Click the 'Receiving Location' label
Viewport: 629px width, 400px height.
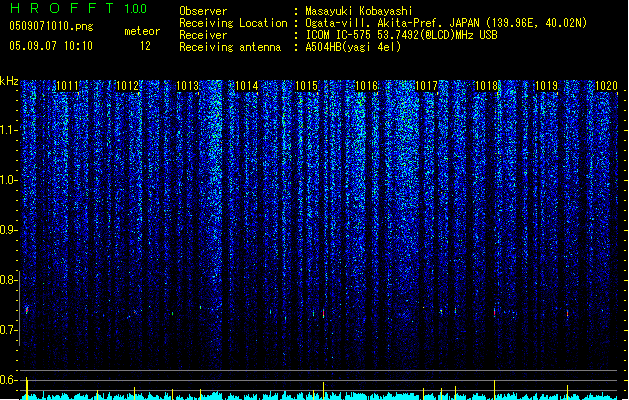(233, 23)
